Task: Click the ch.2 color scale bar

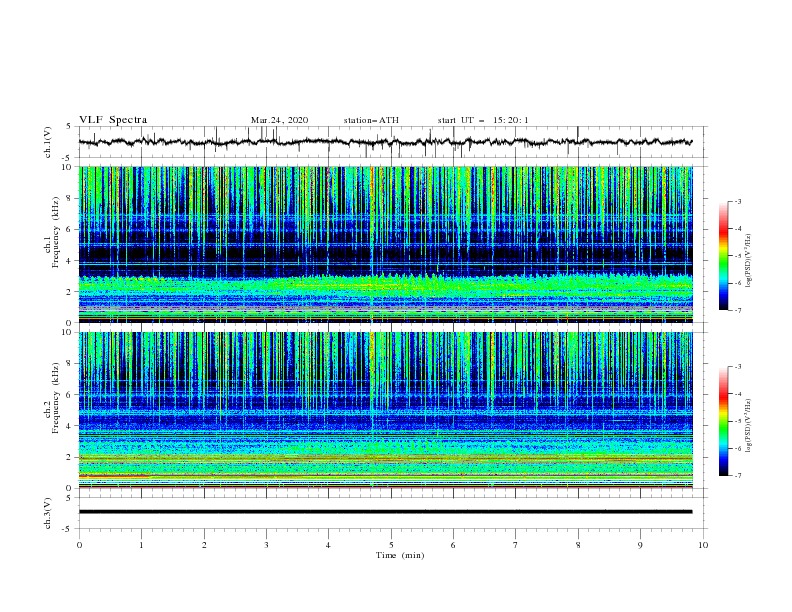Action: point(723,421)
